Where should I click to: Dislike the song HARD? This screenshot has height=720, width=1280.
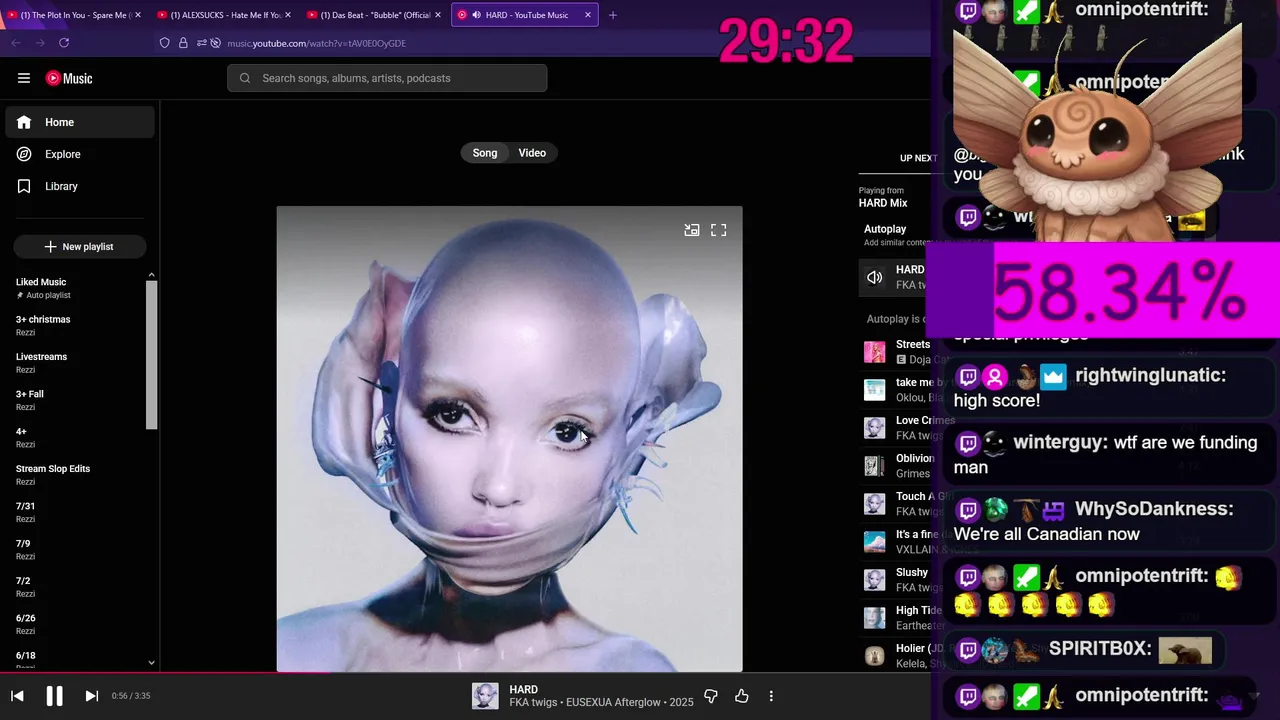tap(711, 696)
